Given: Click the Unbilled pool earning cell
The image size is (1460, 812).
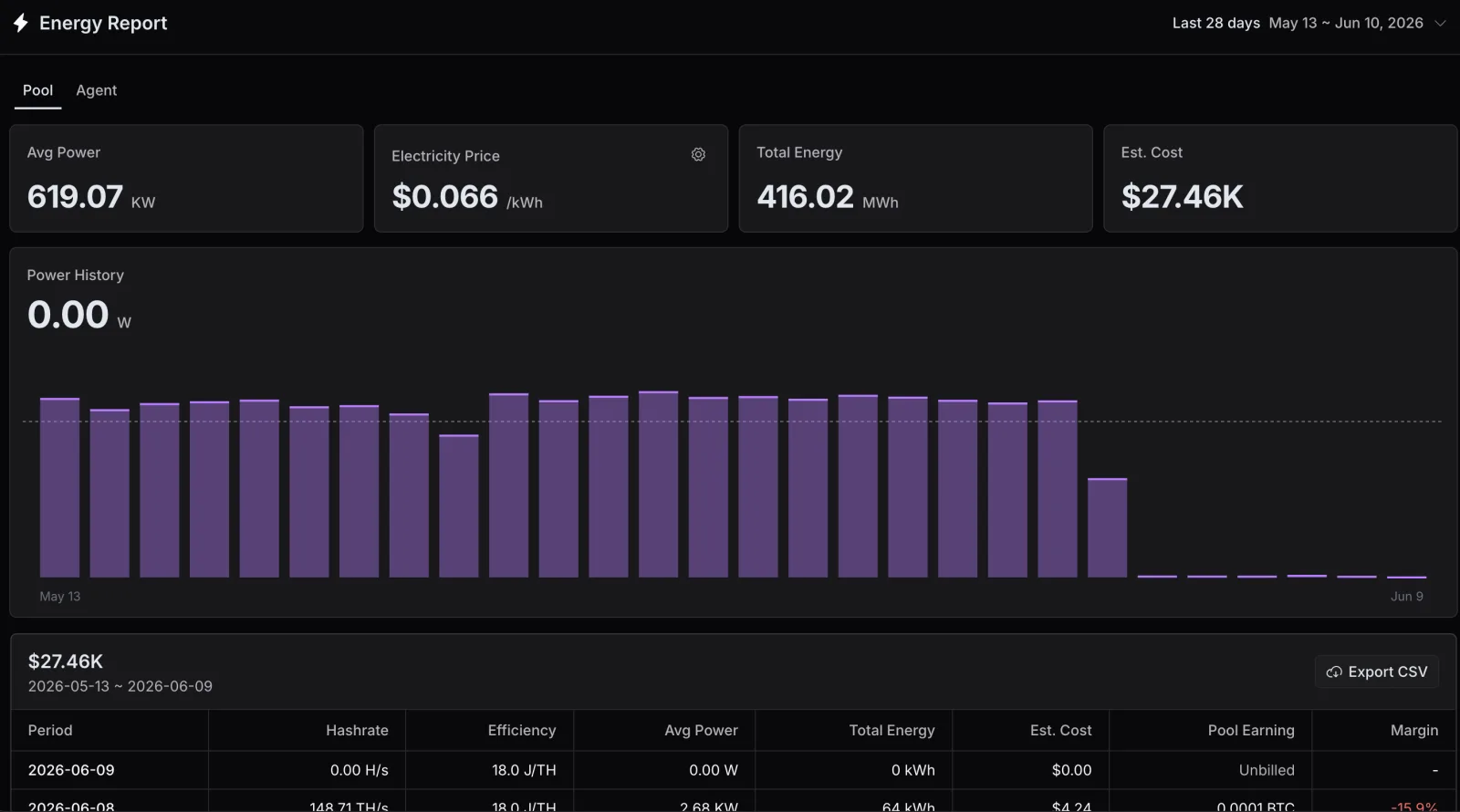Looking at the screenshot, I should 1267,770.
